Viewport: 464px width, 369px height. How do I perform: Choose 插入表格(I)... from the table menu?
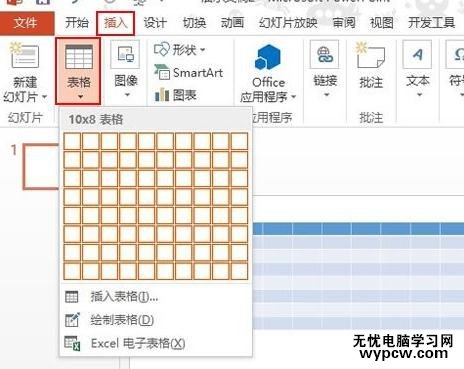(x=155, y=297)
